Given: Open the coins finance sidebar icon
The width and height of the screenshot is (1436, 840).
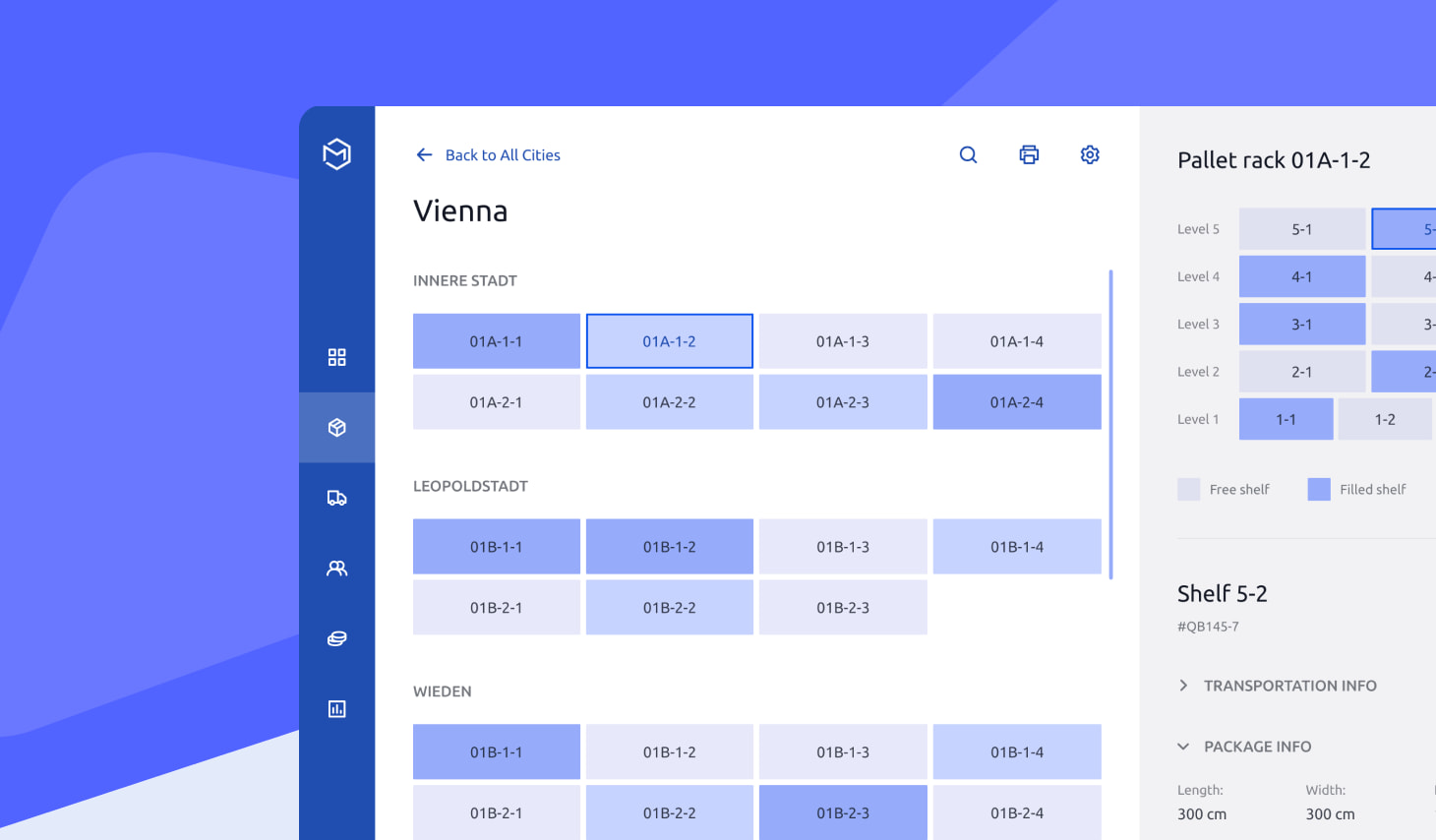Looking at the screenshot, I should [x=336, y=638].
